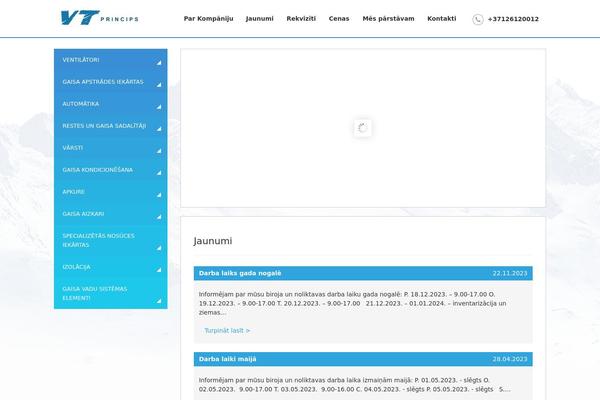Expand Gaisa apstrādes iekārtas arrow
Image resolution: width=600 pixels, height=400 pixels.
click(159, 85)
